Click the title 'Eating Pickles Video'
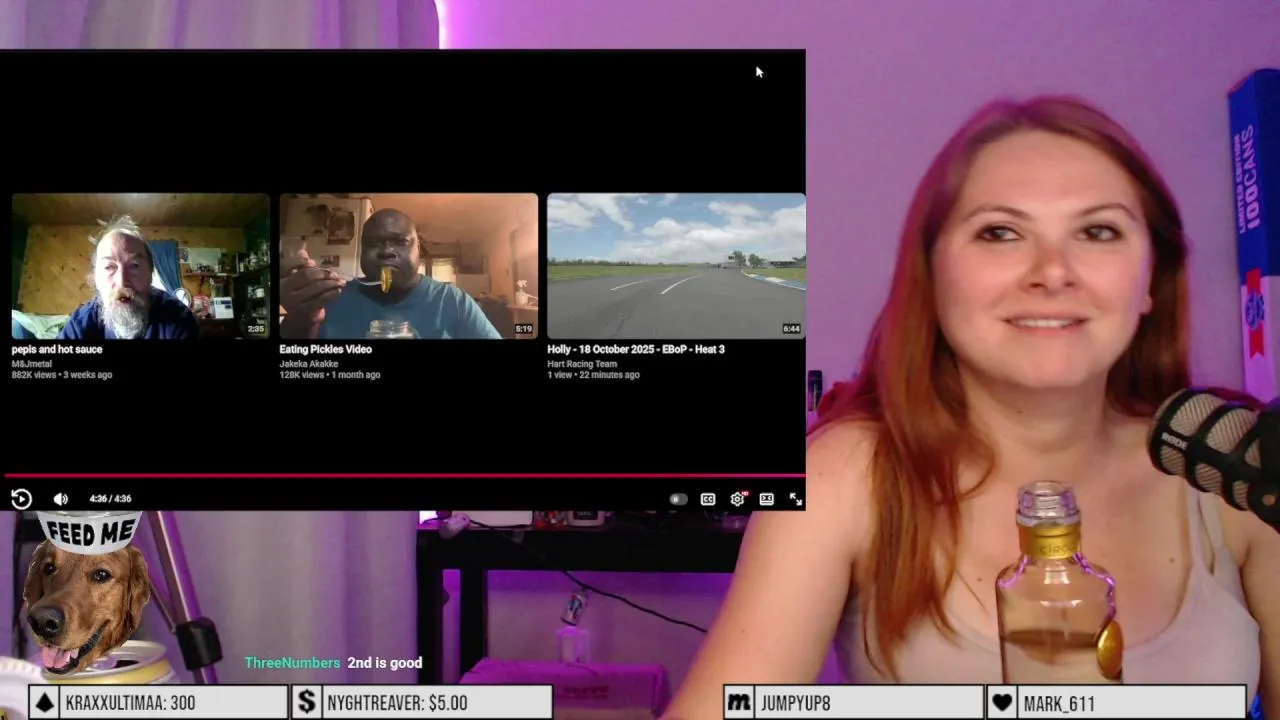This screenshot has height=720, width=1280. 326,349
